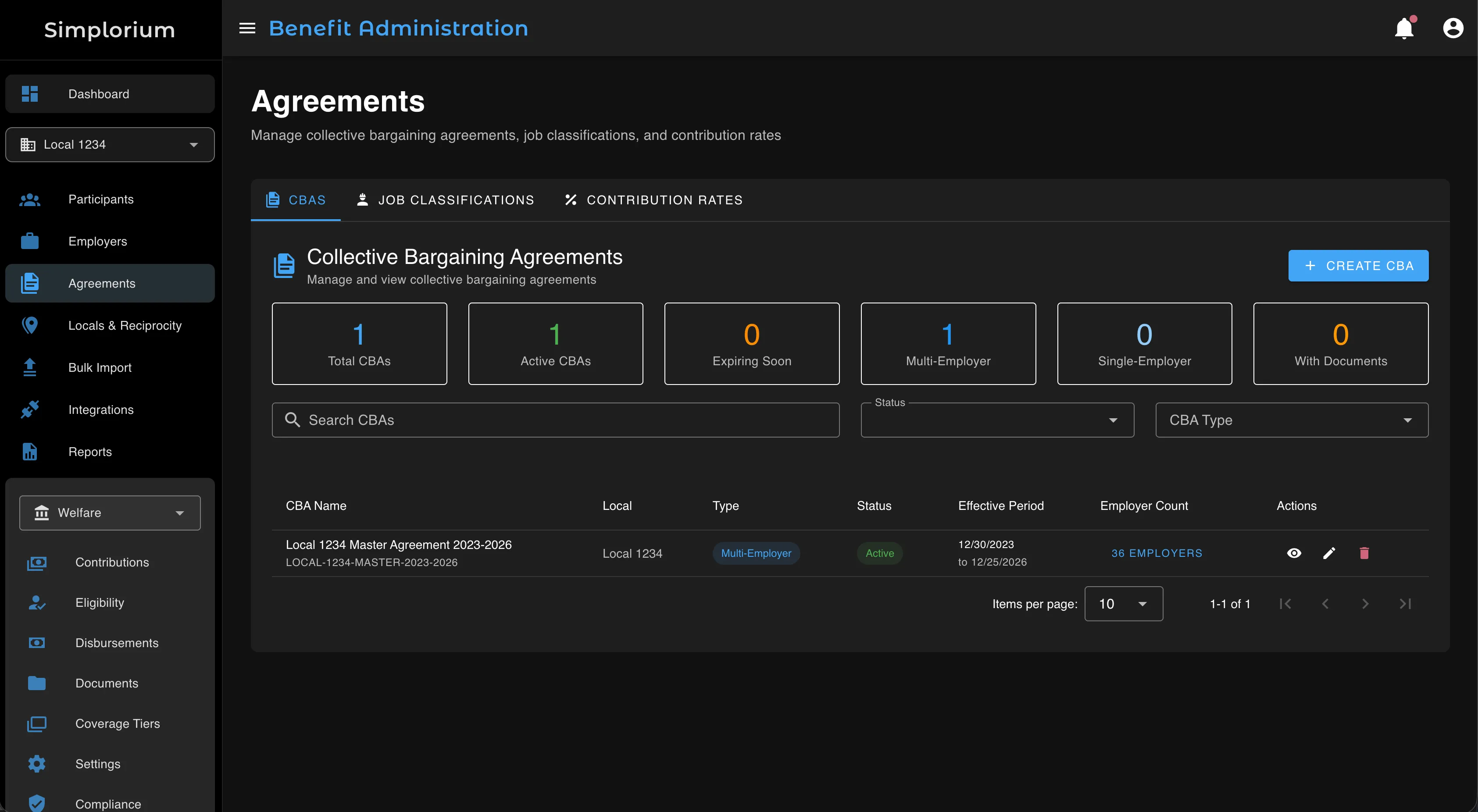
Task: Click the Create CBA button
Action: 1358,266
